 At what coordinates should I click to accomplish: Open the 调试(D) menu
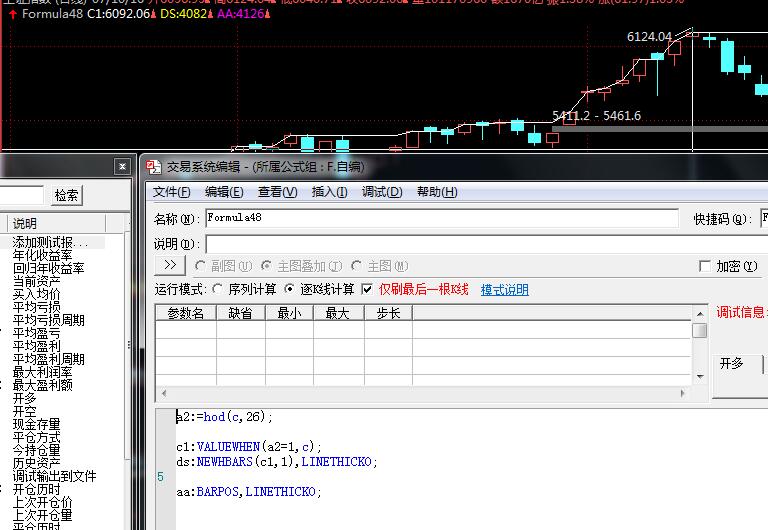382,192
